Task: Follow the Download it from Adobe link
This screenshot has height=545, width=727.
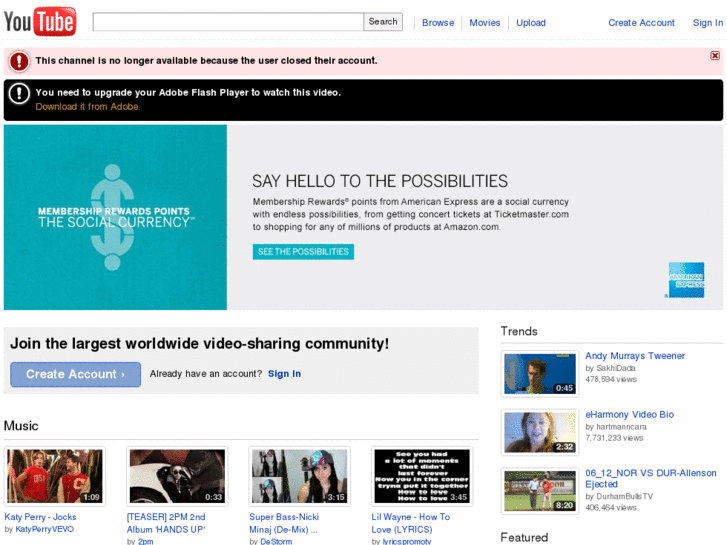Action: coord(88,107)
